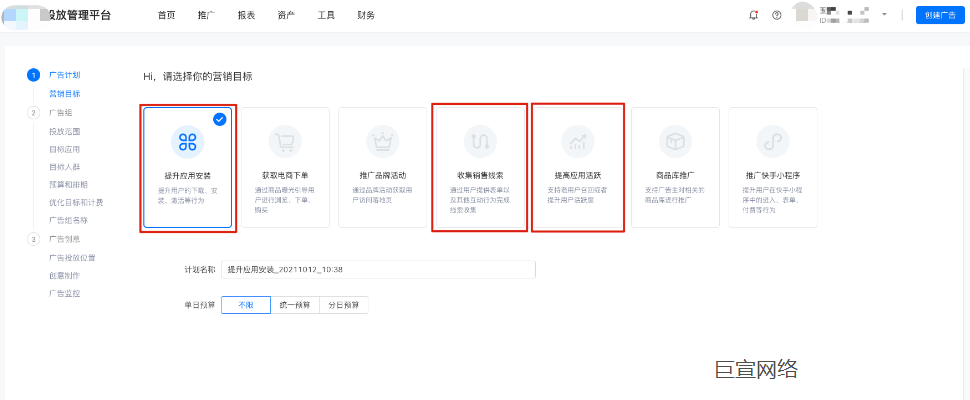Click the 提升应用安装 card title
This screenshot has height=400, width=970.
coord(187,175)
